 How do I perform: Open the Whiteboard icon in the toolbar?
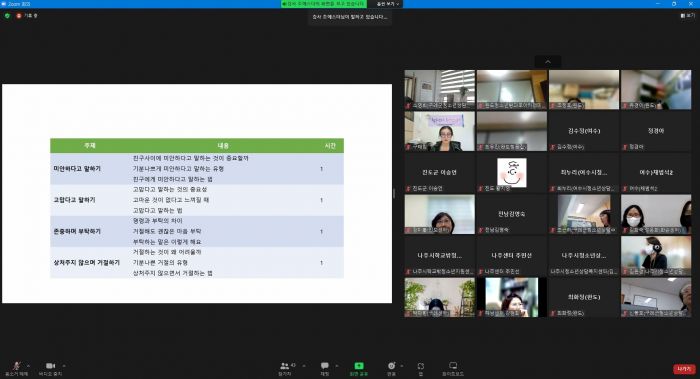453,368
